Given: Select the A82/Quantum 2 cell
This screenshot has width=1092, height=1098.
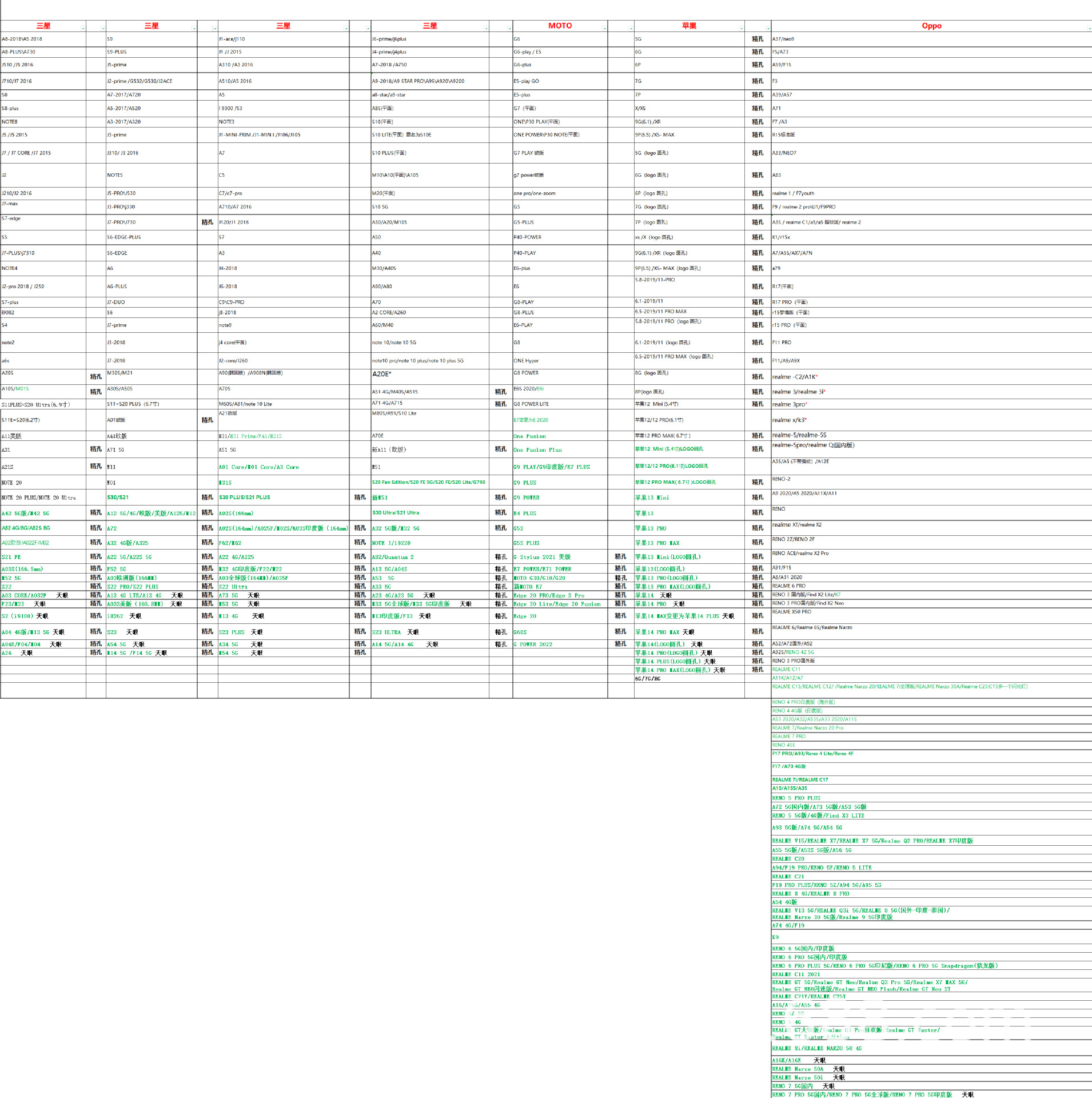Looking at the screenshot, I should pyautogui.click(x=430, y=557).
